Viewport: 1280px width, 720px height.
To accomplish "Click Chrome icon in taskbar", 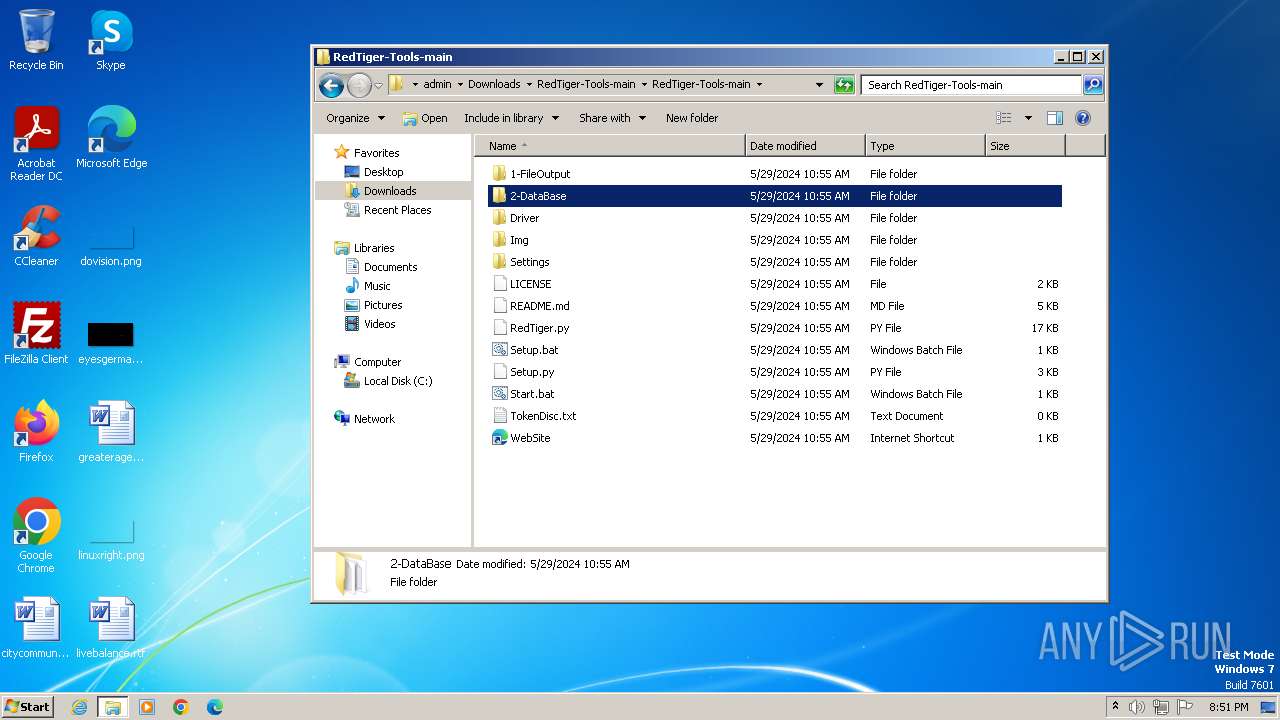I will pyautogui.click(x=181, y=707).
